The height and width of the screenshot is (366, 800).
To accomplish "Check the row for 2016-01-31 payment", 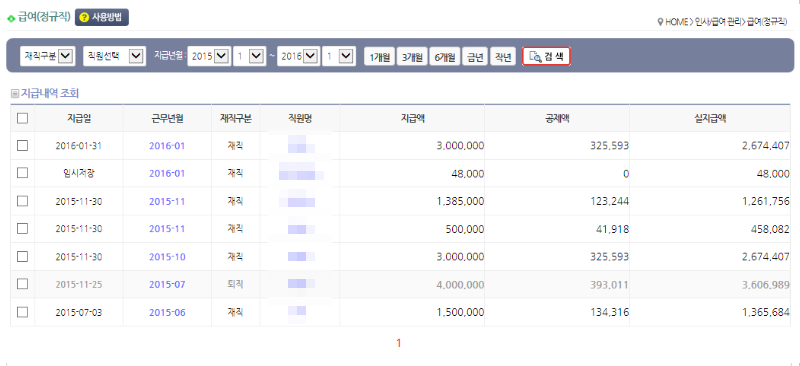I will click(22, 146).
